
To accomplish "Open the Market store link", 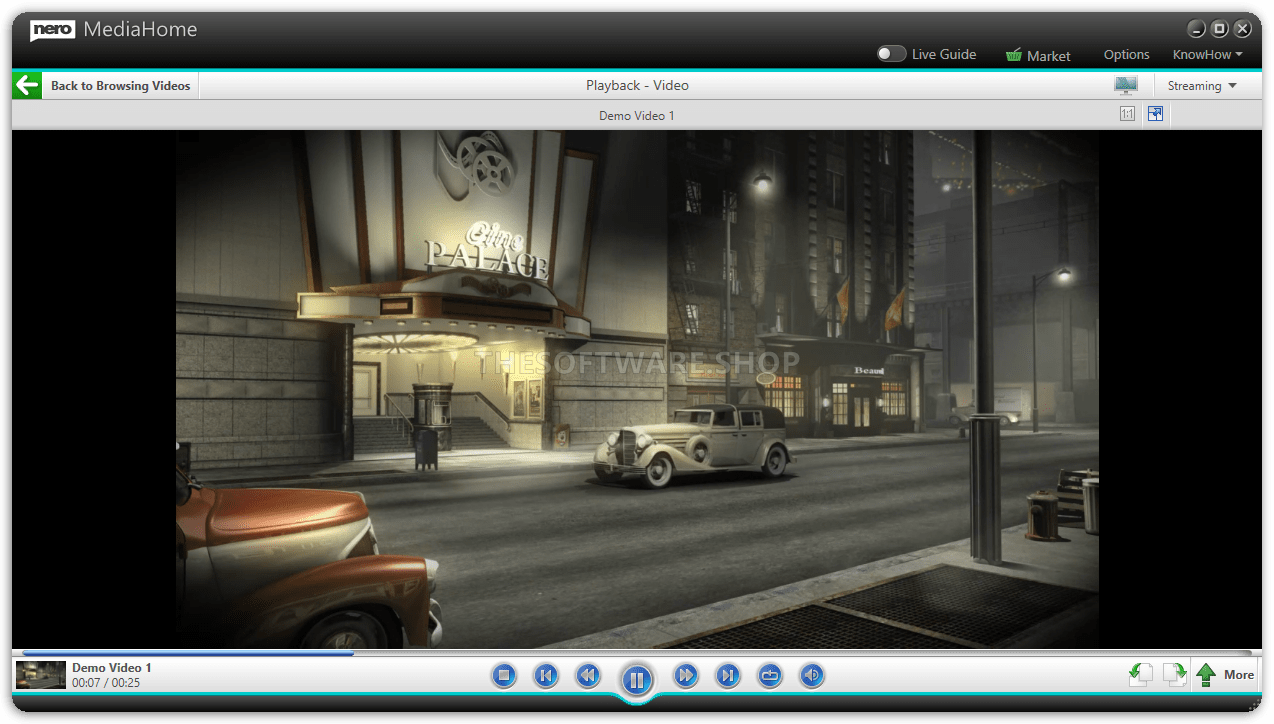I will point(1049,56).
